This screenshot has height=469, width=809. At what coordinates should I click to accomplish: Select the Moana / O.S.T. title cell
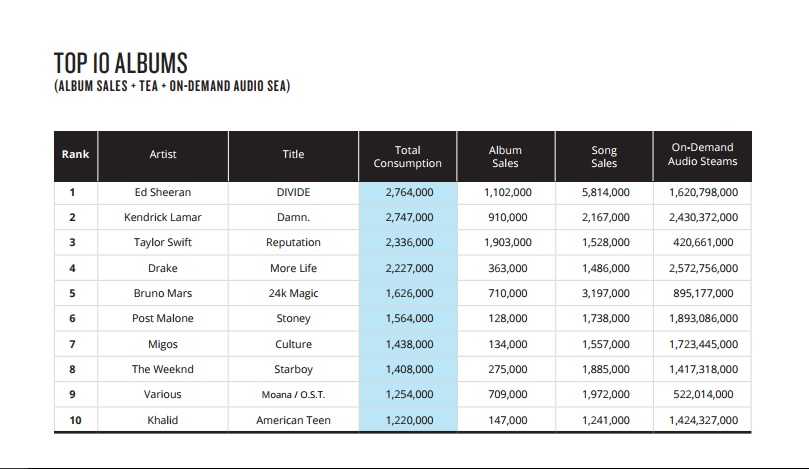click(x=293, y=395)
